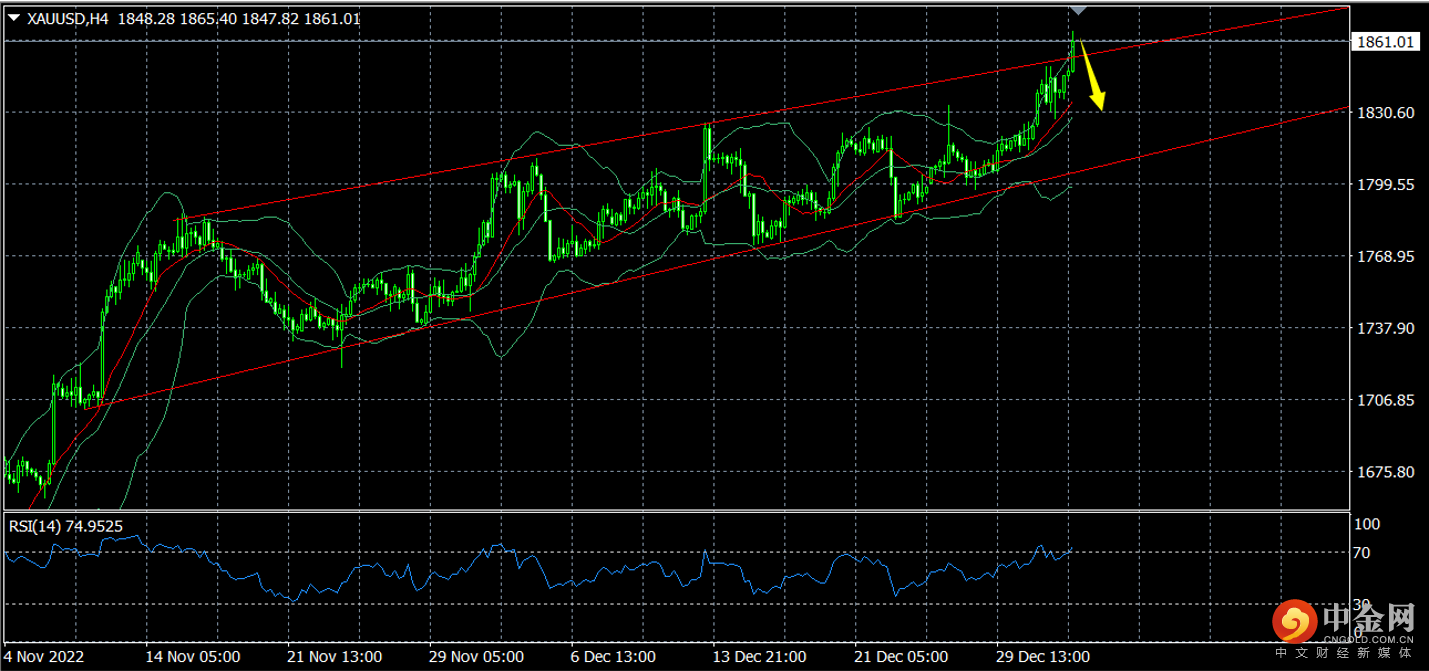Click the RSI scale value 100

point(1365,524)
